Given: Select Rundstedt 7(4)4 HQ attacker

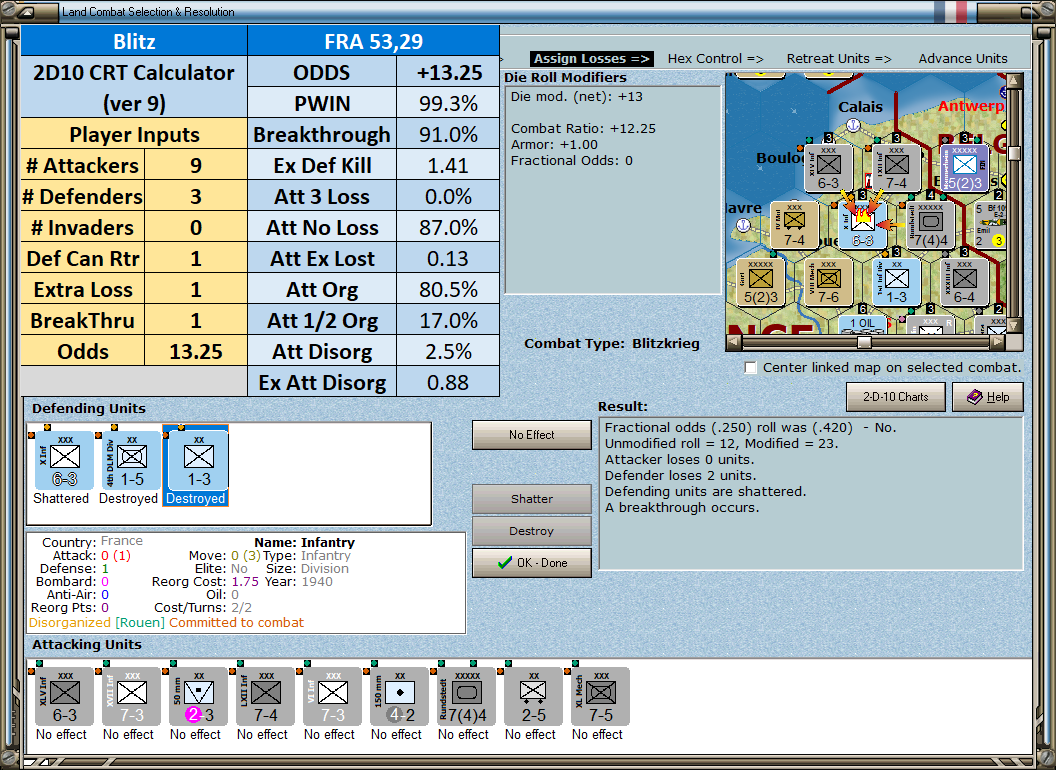Looking at the screenshot, I should pos(467,697).
